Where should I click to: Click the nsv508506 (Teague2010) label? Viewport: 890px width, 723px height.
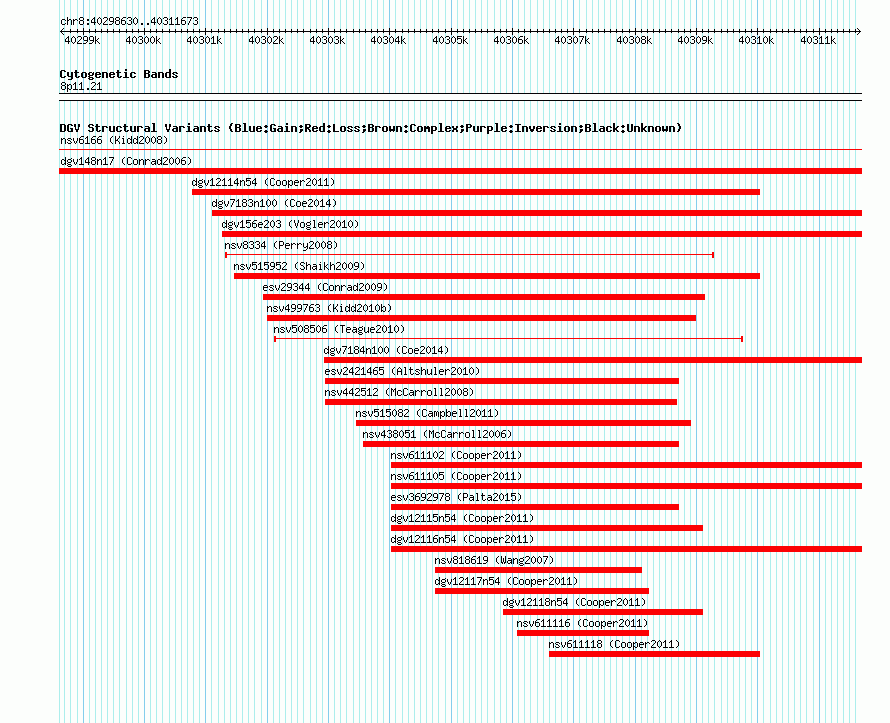[339, 329]
